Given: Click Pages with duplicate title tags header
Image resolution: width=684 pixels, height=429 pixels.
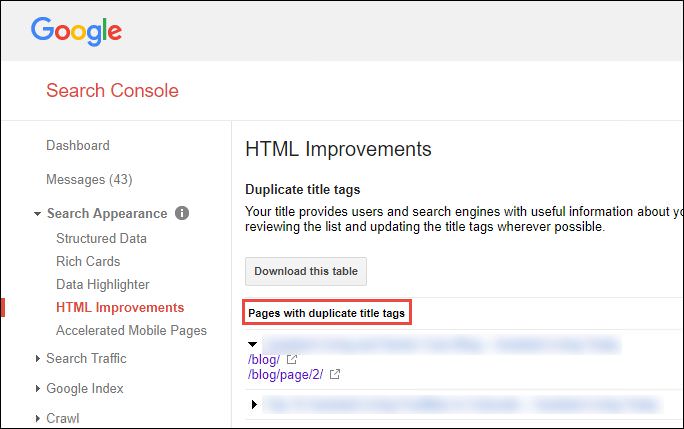Looking at the screenshot, I should [326, 313].
